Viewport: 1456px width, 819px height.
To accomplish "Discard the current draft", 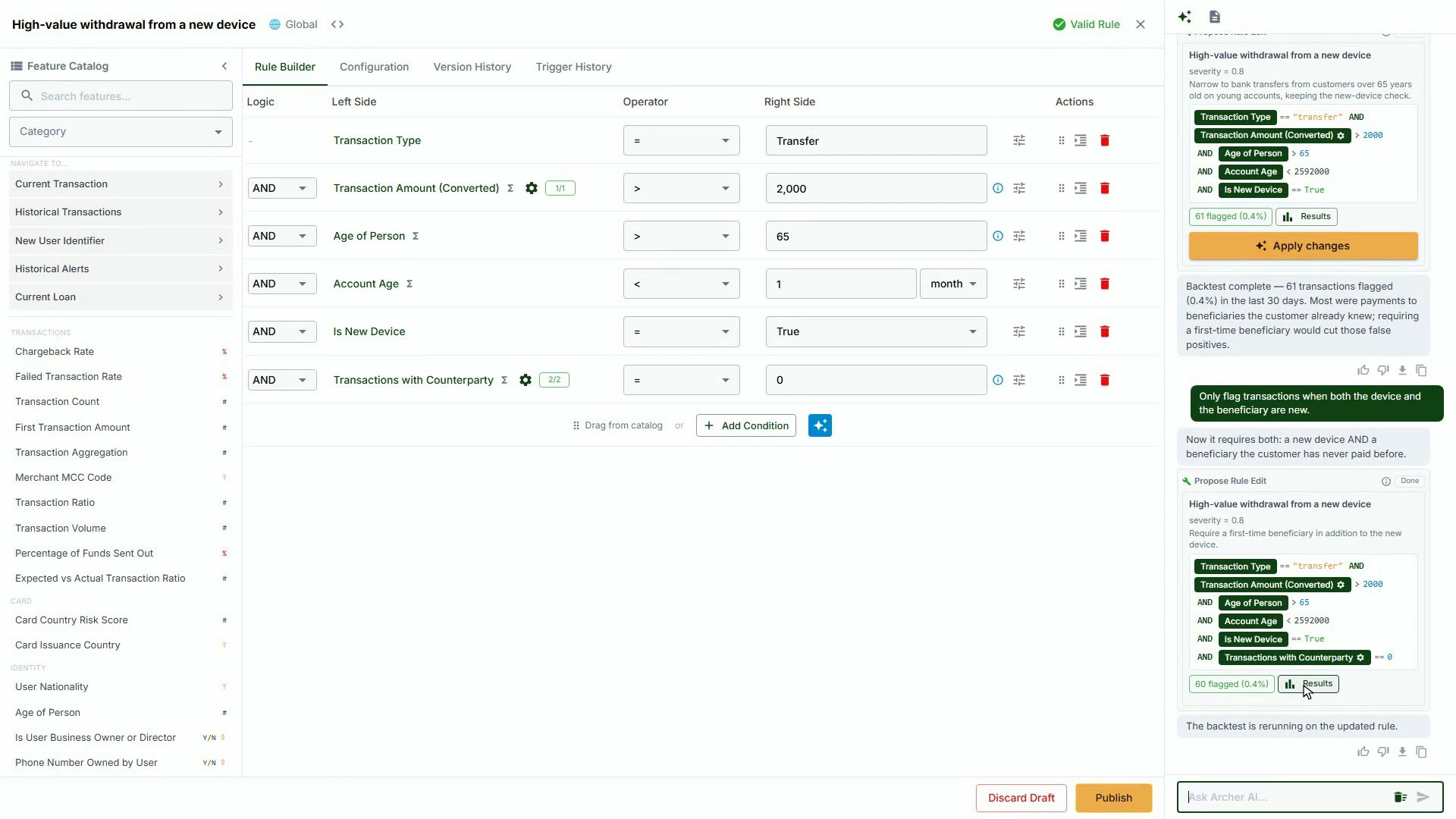I will pos(1021,798).
